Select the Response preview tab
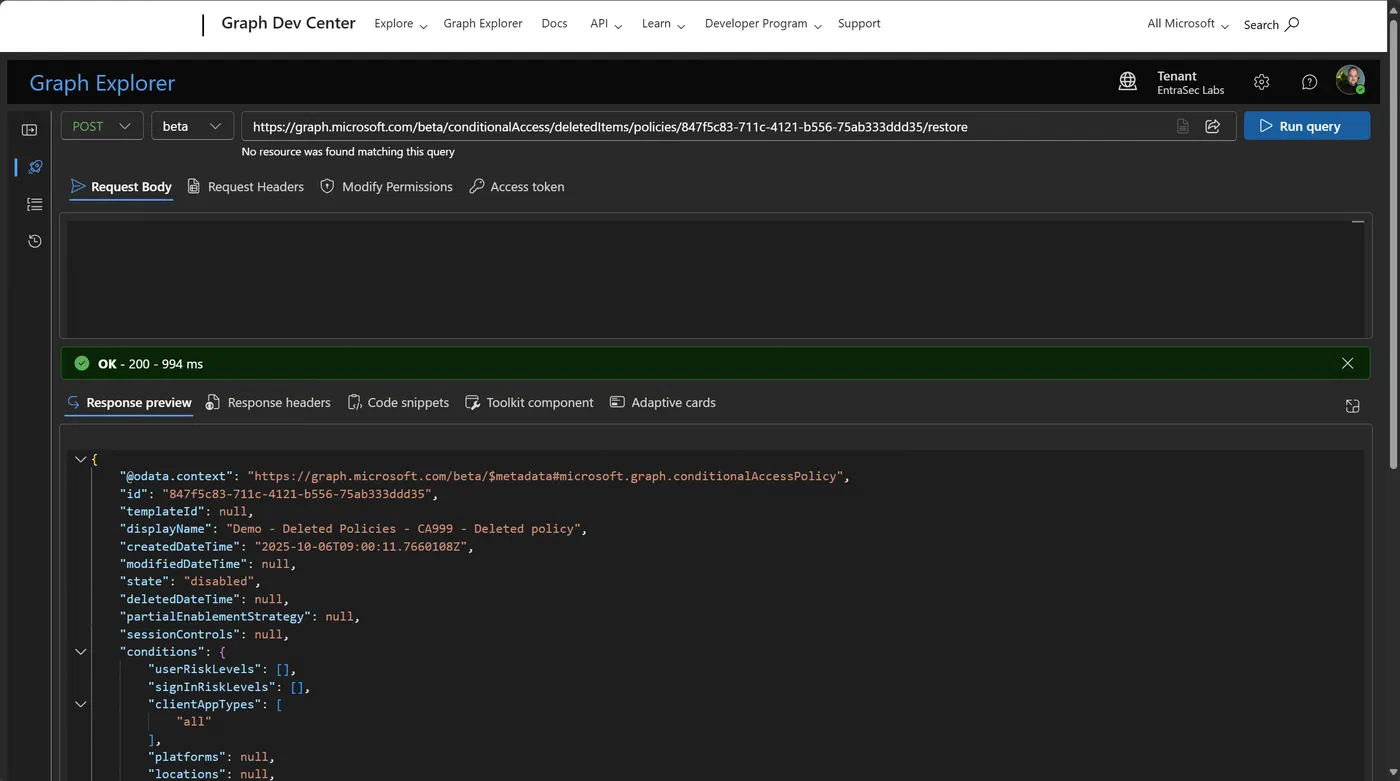This screenshot has width=1400, height=781. click(129, 402)
